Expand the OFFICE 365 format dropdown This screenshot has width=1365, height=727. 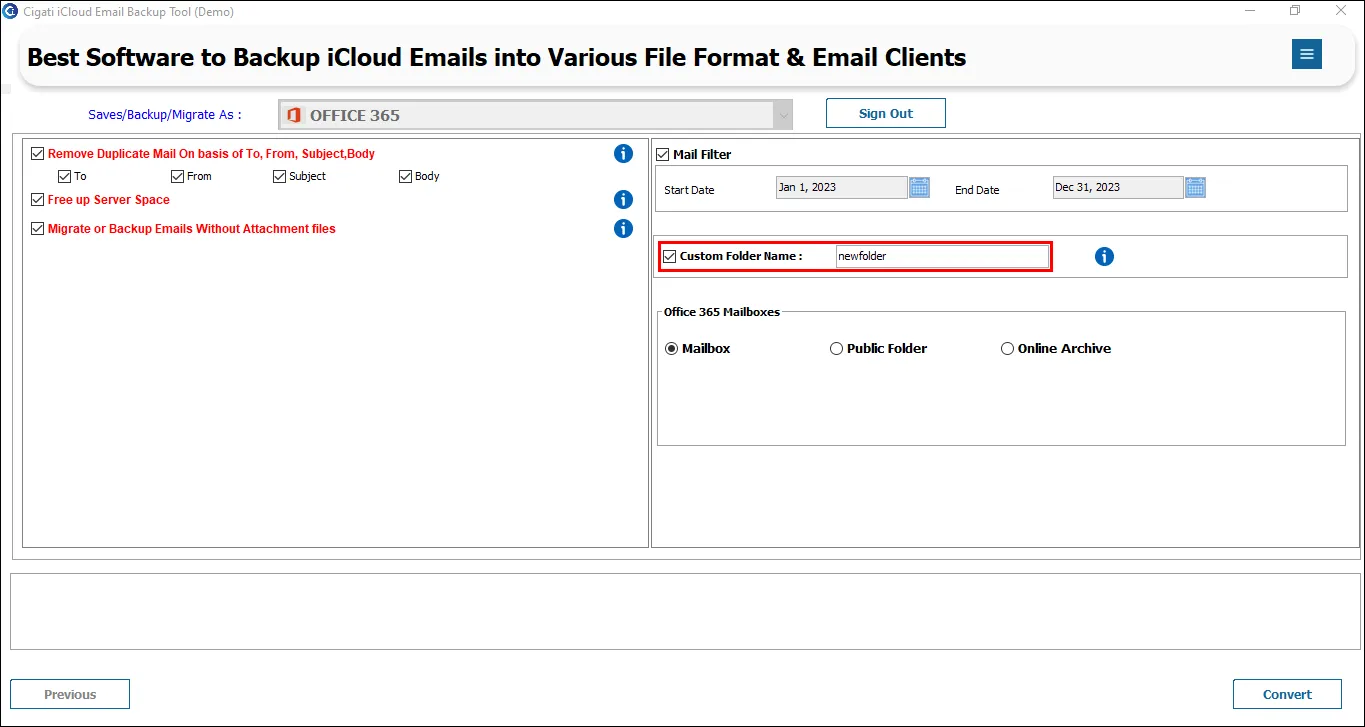536,115
